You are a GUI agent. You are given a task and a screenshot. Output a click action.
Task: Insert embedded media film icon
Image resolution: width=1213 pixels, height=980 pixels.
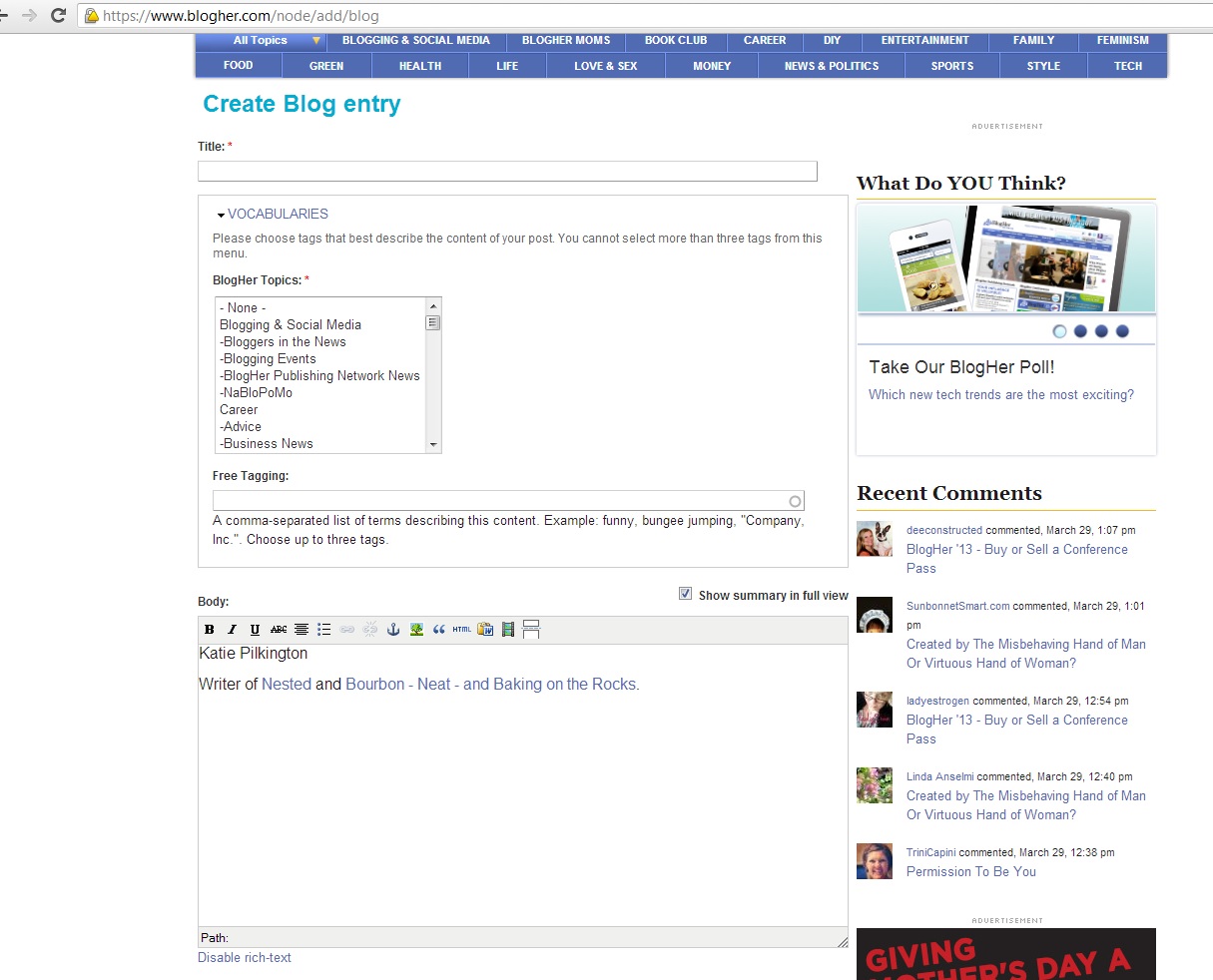coord(508,630)
